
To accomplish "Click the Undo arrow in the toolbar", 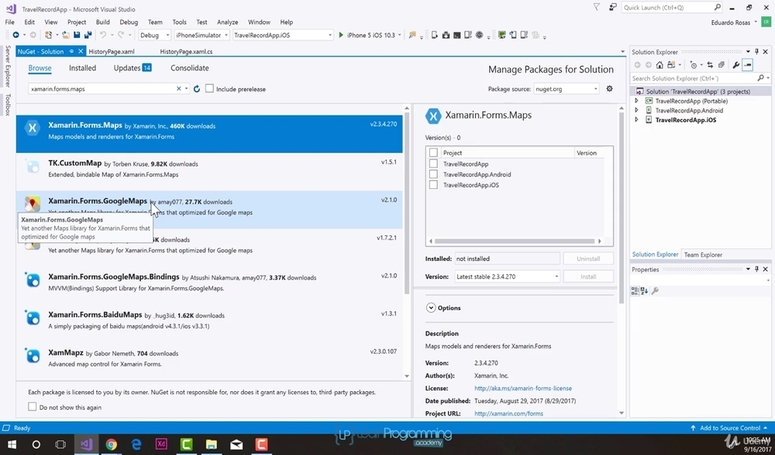I will point(103,35).
